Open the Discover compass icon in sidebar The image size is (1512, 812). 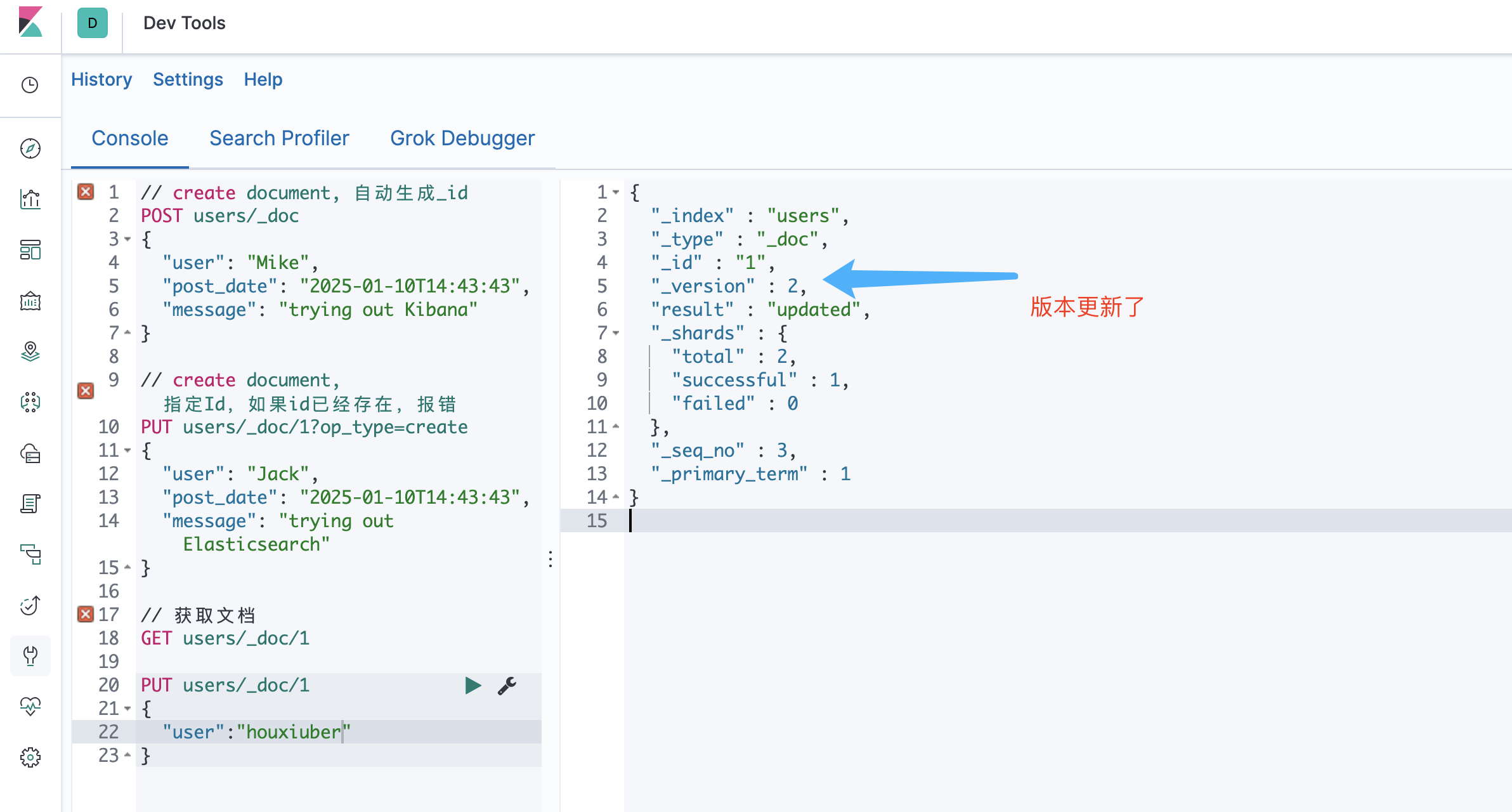click(x=30, y=148)
